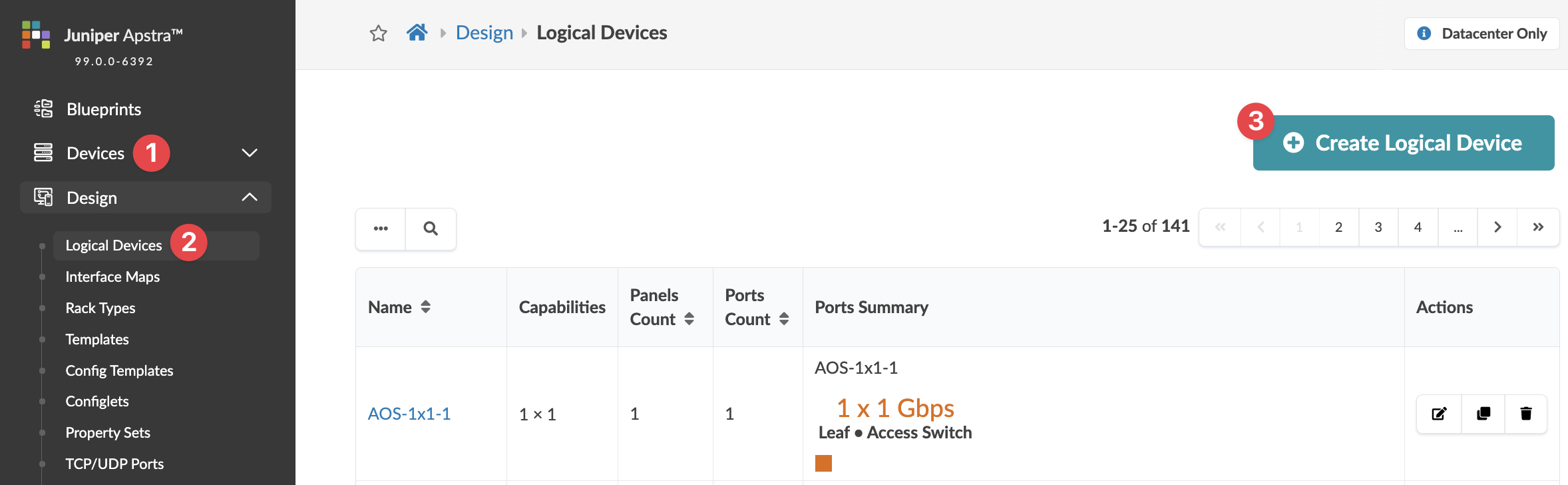Screen dimensions: 1568x485
Task: Go to home via house icon
Action: (417, 33)
